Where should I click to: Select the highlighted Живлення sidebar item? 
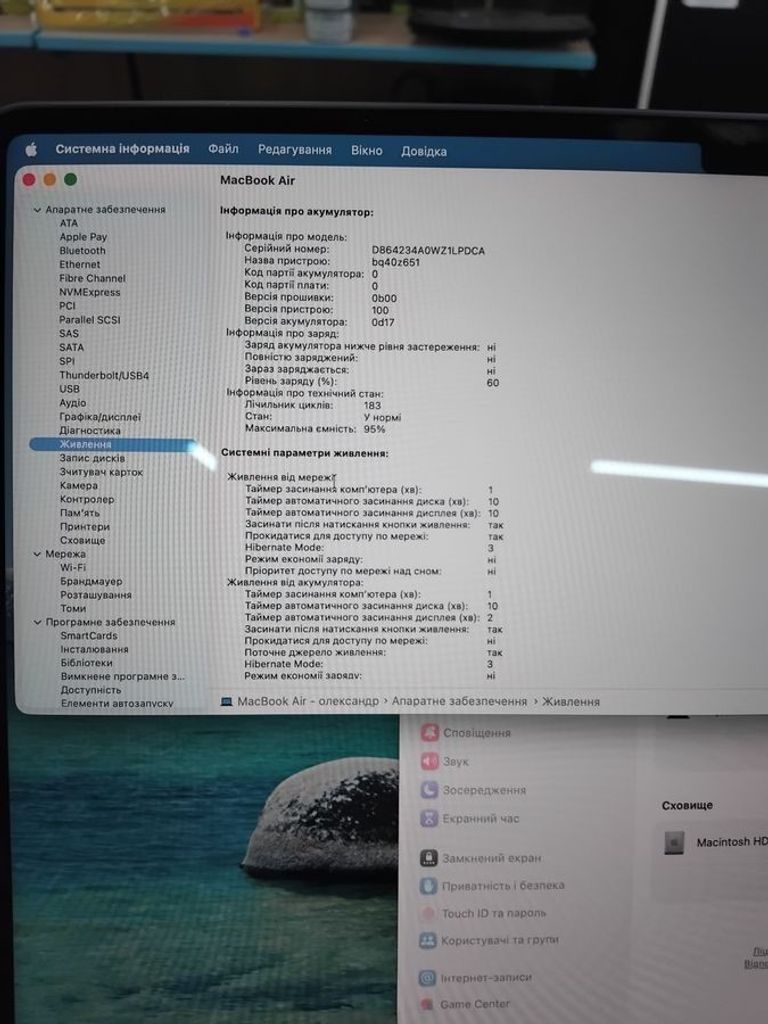112,444
